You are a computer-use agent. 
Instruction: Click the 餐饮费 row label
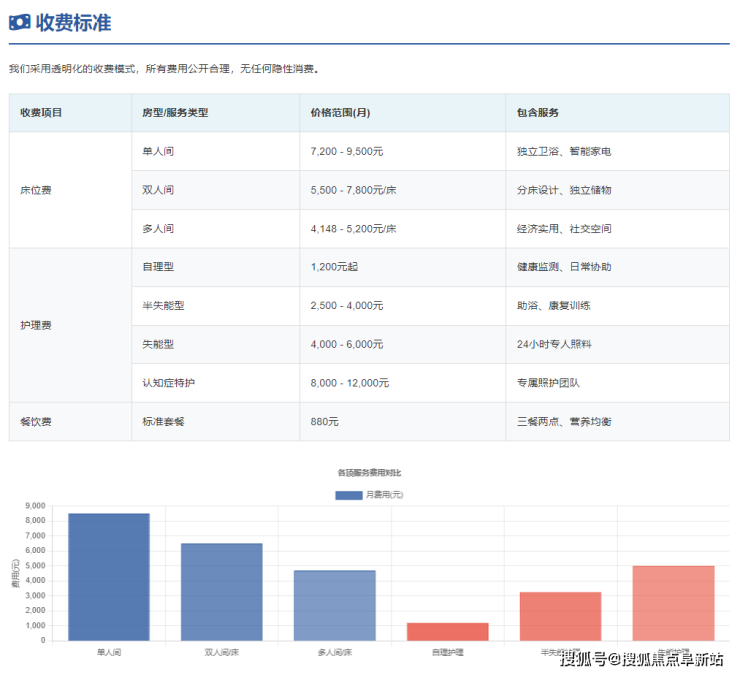coord(36,422)
